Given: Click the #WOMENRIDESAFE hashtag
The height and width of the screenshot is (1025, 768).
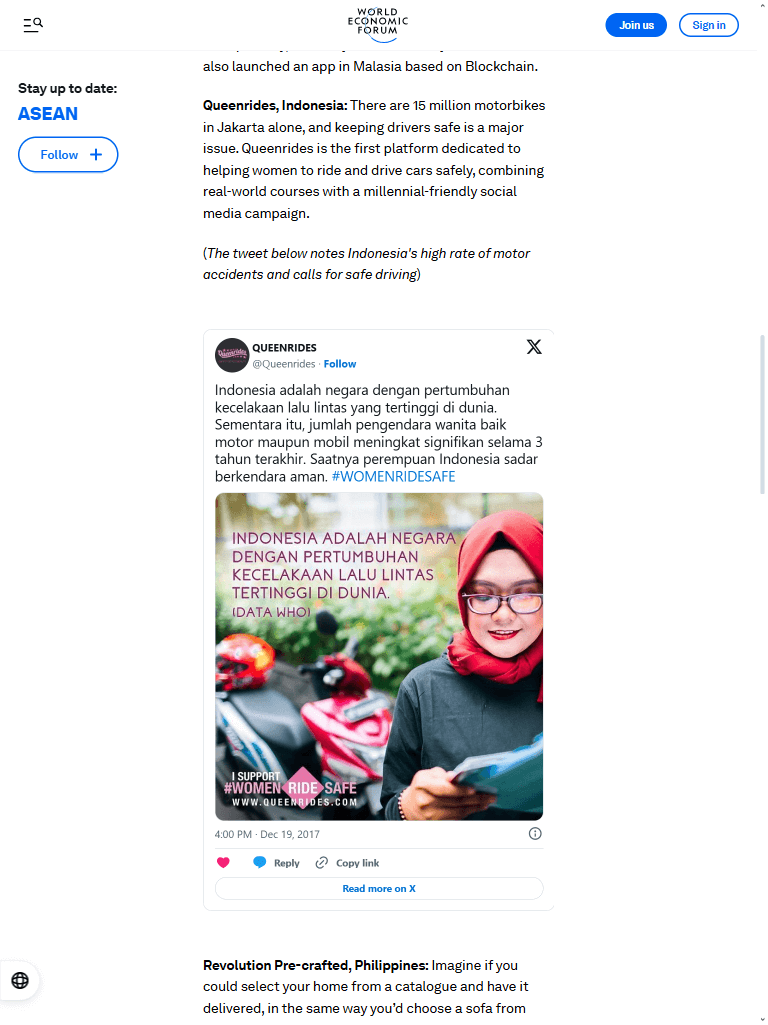Looking at the screenshot, I should (393, 477).
